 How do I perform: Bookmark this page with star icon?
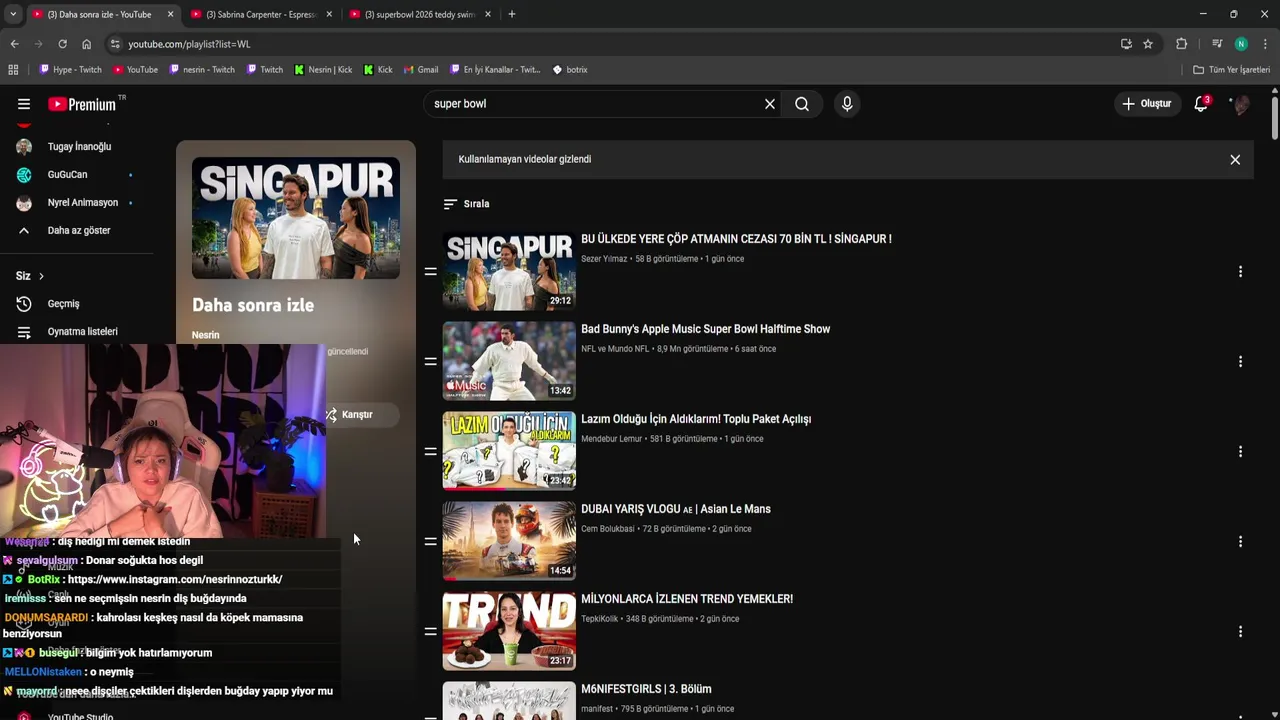tap(1148, 44)
